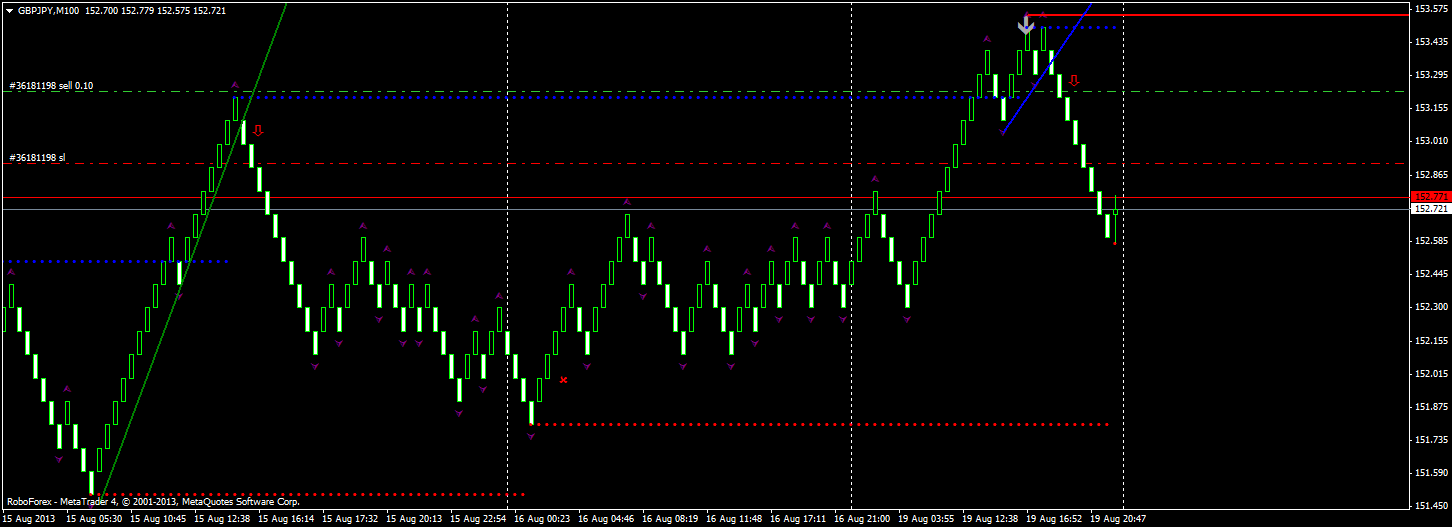Select the blue diagonal trend line
The image size is (1452, 527).
click(x=1046, y=68)
